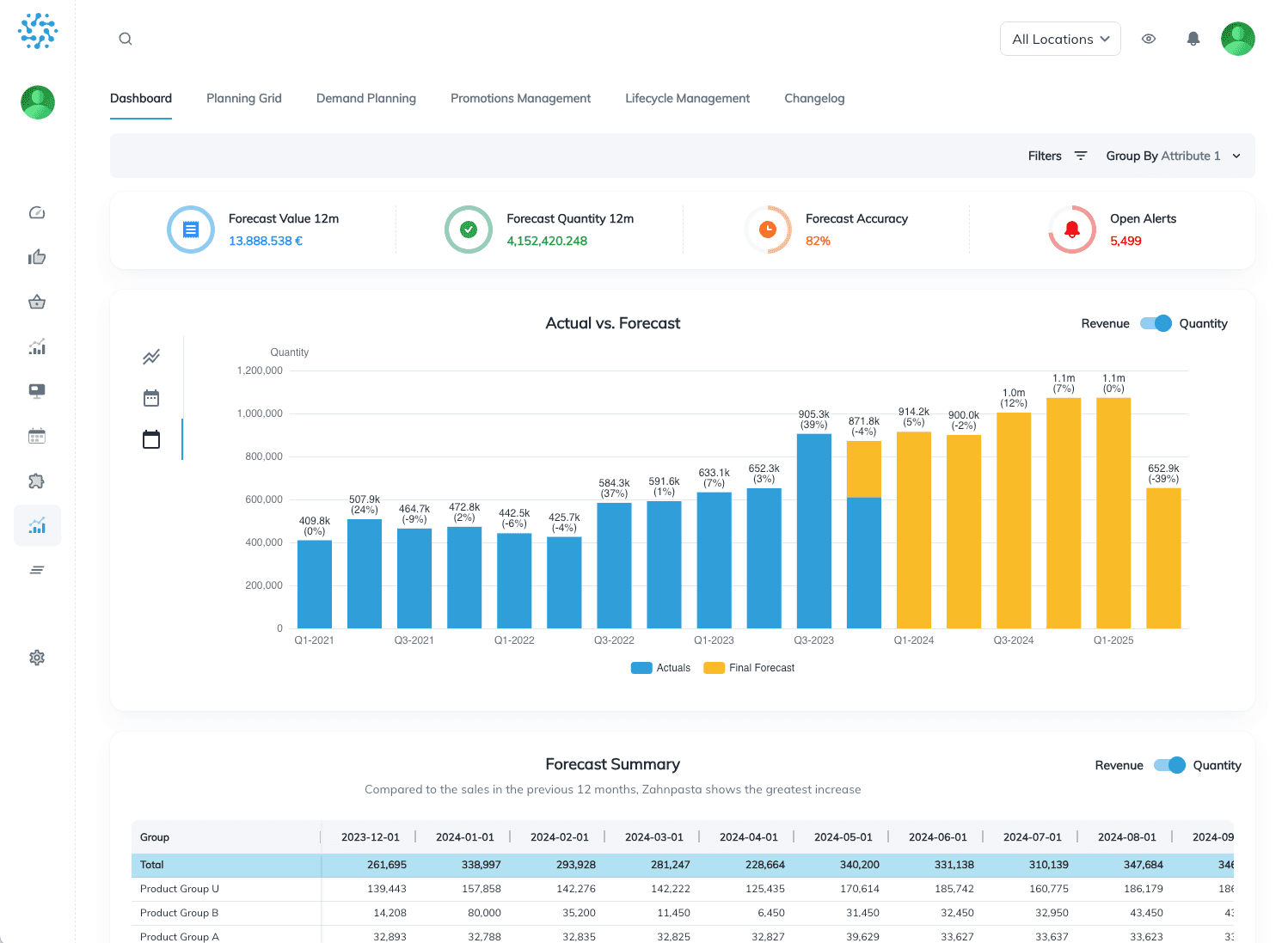Screen dimensions: 1288x943
Task: Open the All Locations dropdown
Action: [1060, 39]
